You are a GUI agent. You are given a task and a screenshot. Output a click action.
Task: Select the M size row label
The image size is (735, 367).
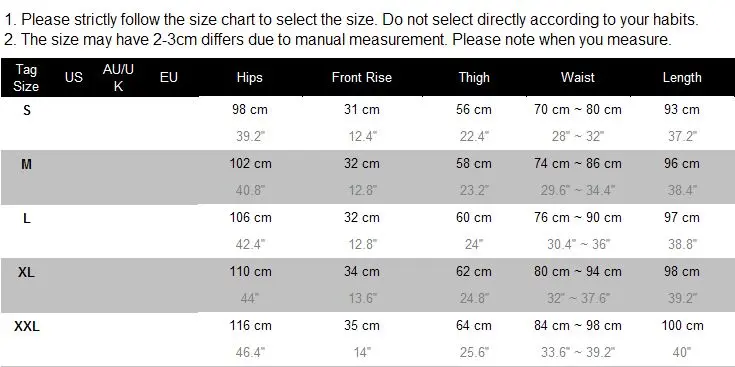pyautogui.click(x=26, y=165)
